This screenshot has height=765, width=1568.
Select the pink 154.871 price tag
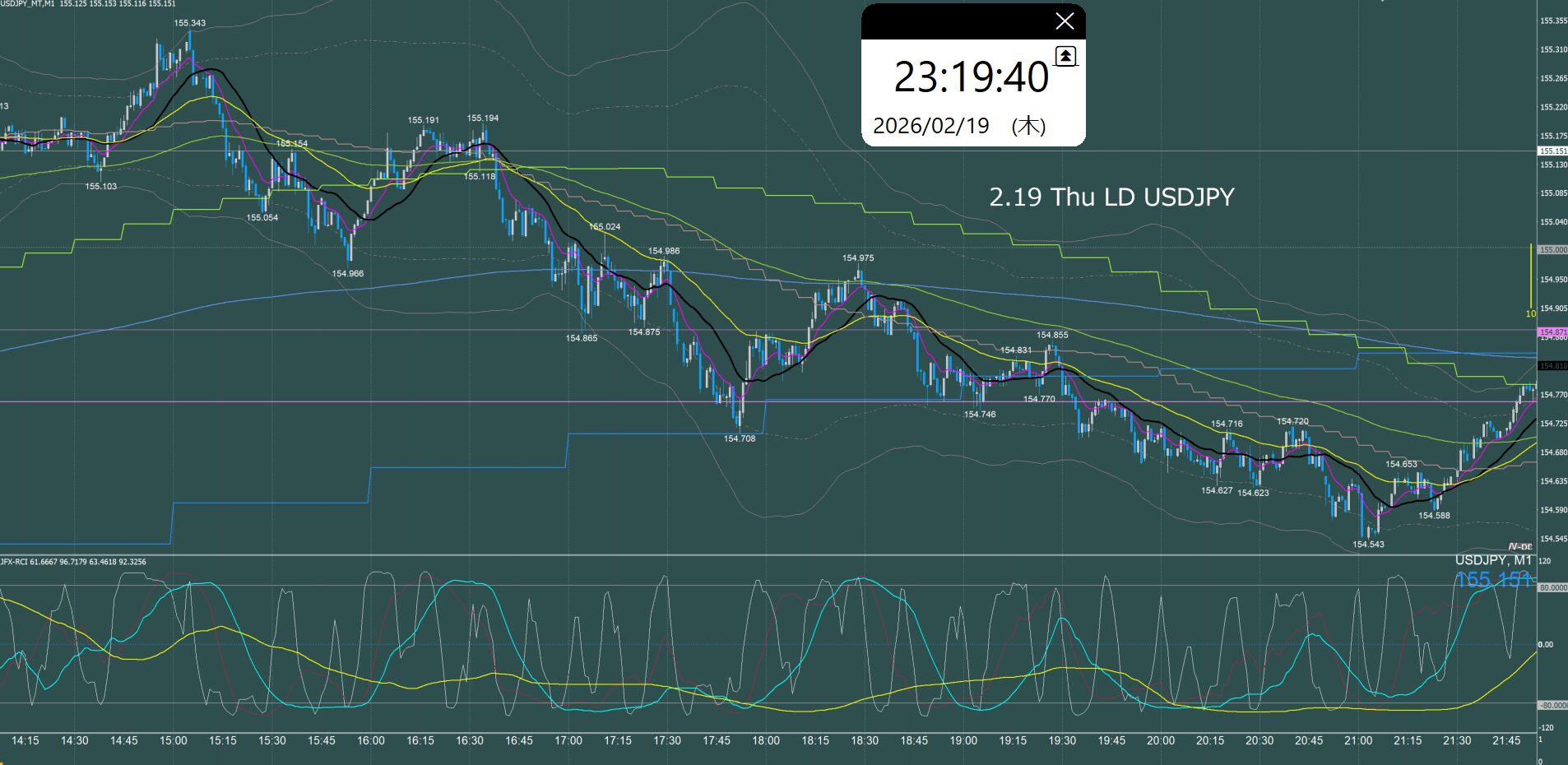point(1552,332)
